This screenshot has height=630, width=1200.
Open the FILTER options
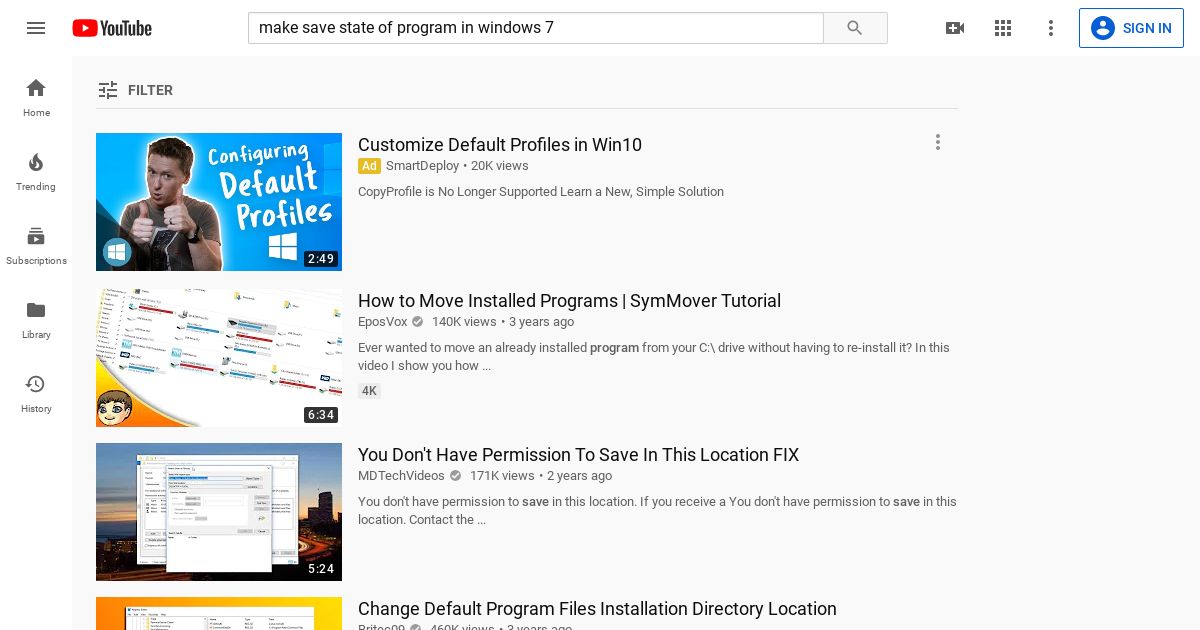[135, 90]
